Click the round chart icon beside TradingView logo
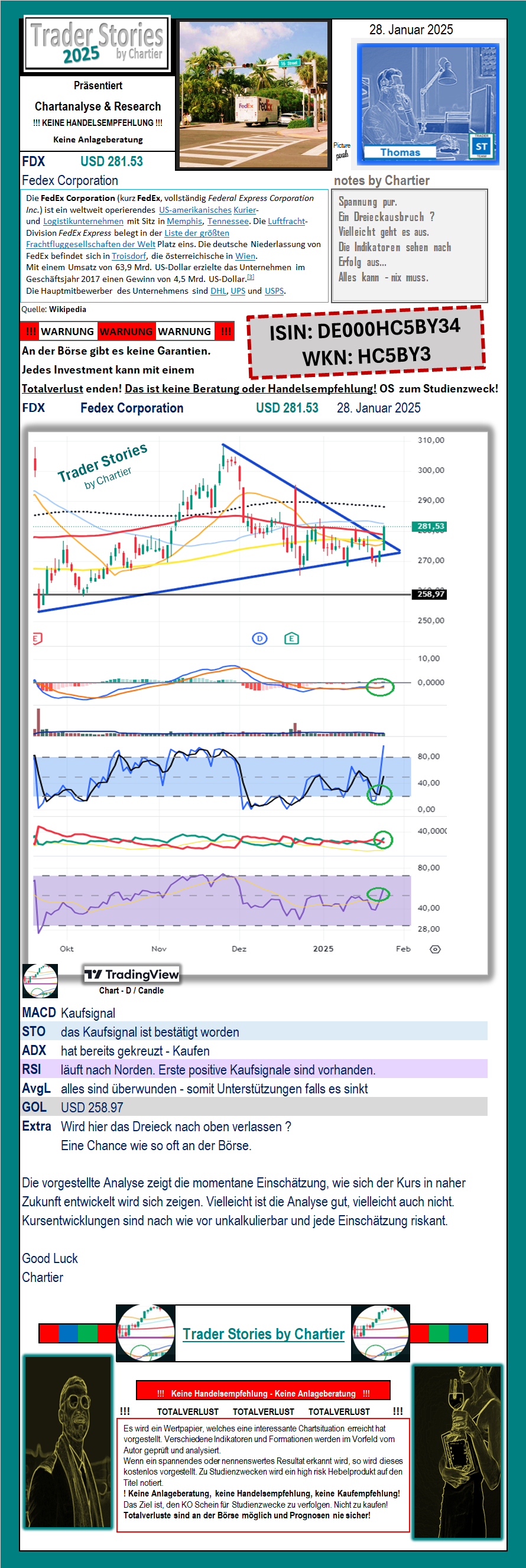Image resolution: width=526 pixels, height=1568 pixels. 40,980
